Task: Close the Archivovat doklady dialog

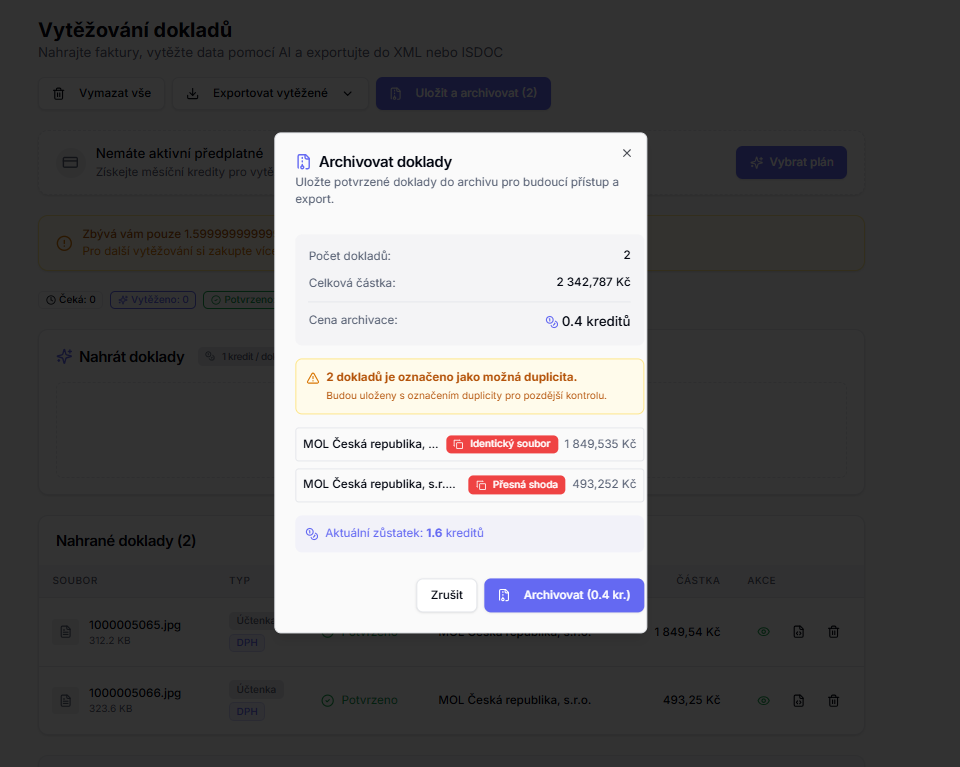Action: tap(627, 153)
